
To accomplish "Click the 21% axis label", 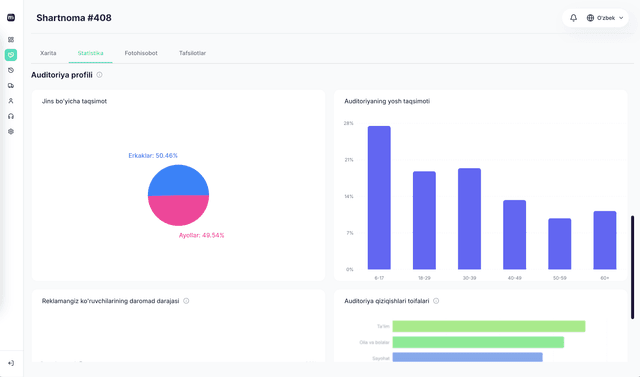I will point(349,160).
